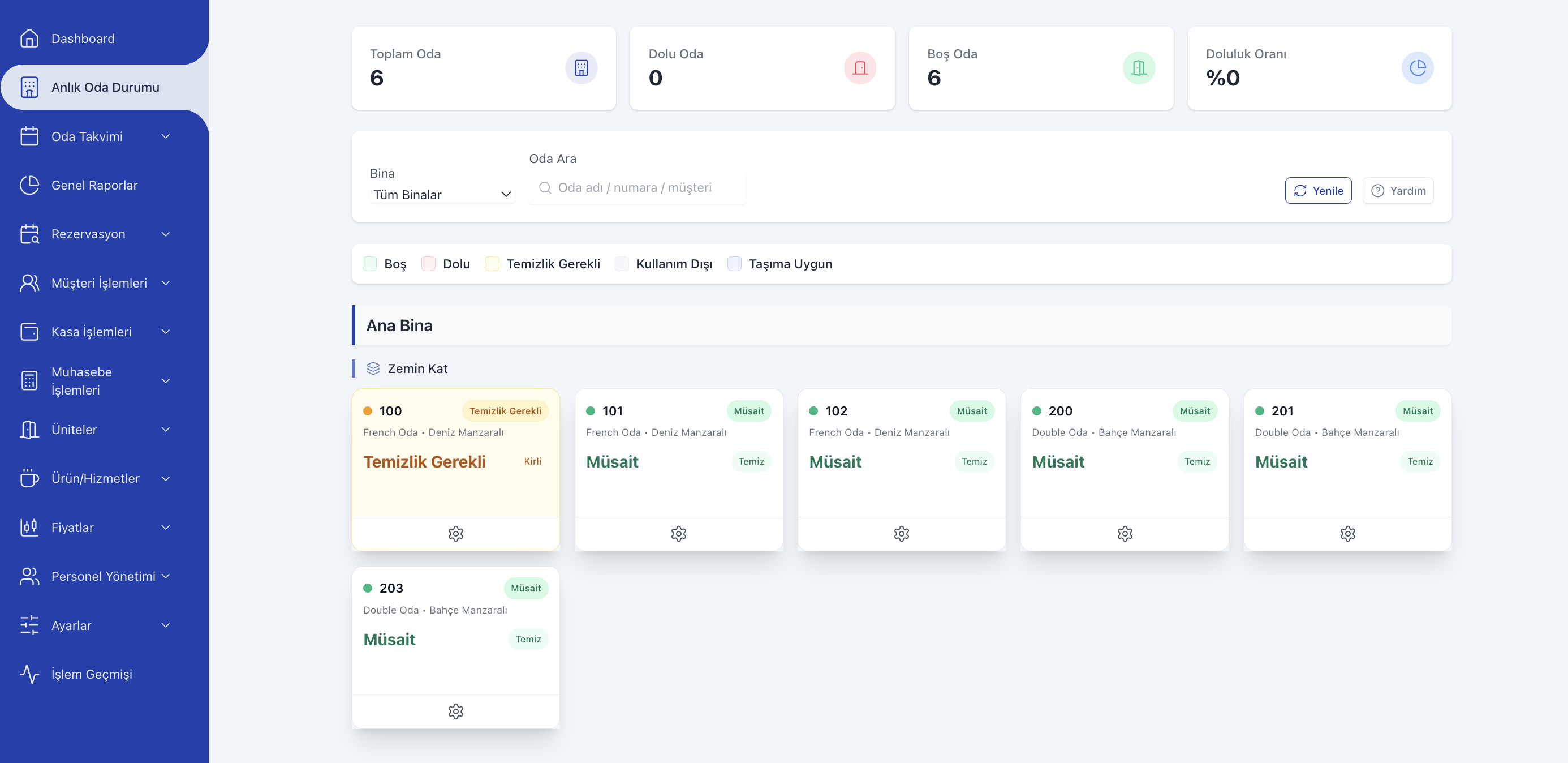Expand the Rezervasyon sidebar menu
The width and height of the screenshot is (1568, 763).
94,234
